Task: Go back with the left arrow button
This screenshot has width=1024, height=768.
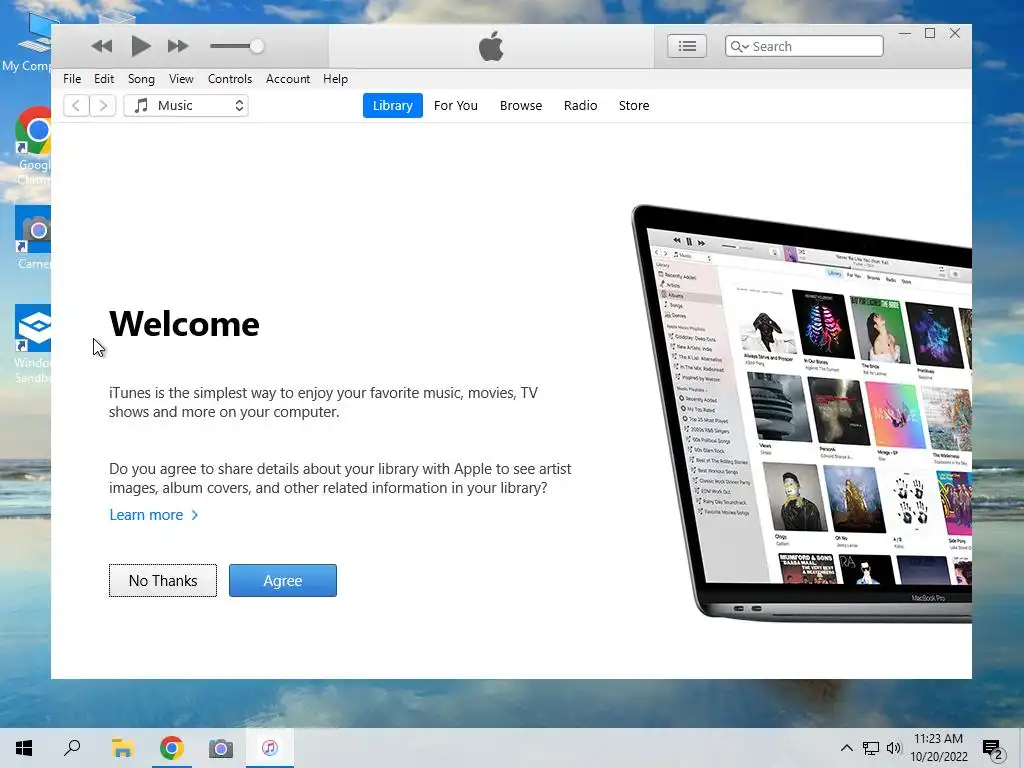Action: pyautogui.click(x=76, y=105)
